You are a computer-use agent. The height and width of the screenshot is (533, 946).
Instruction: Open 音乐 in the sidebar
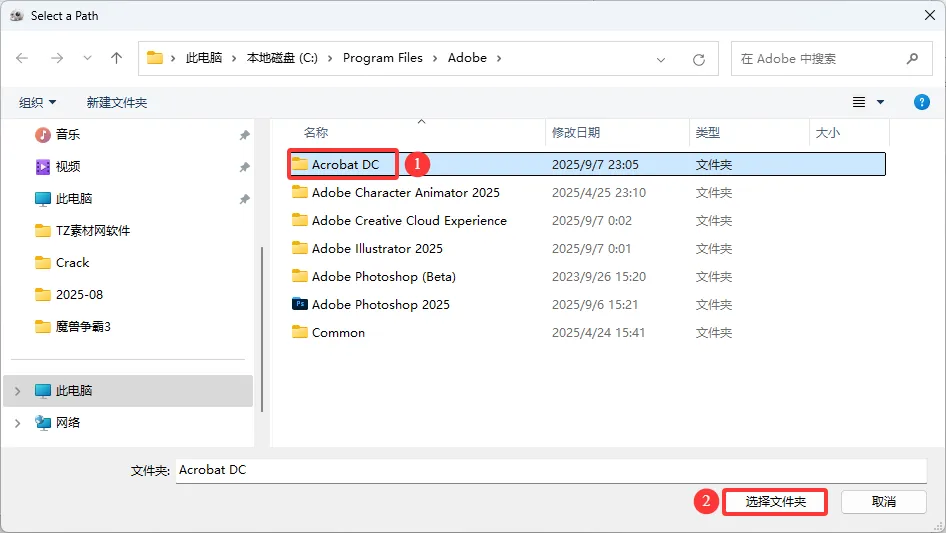pos(68,135)
